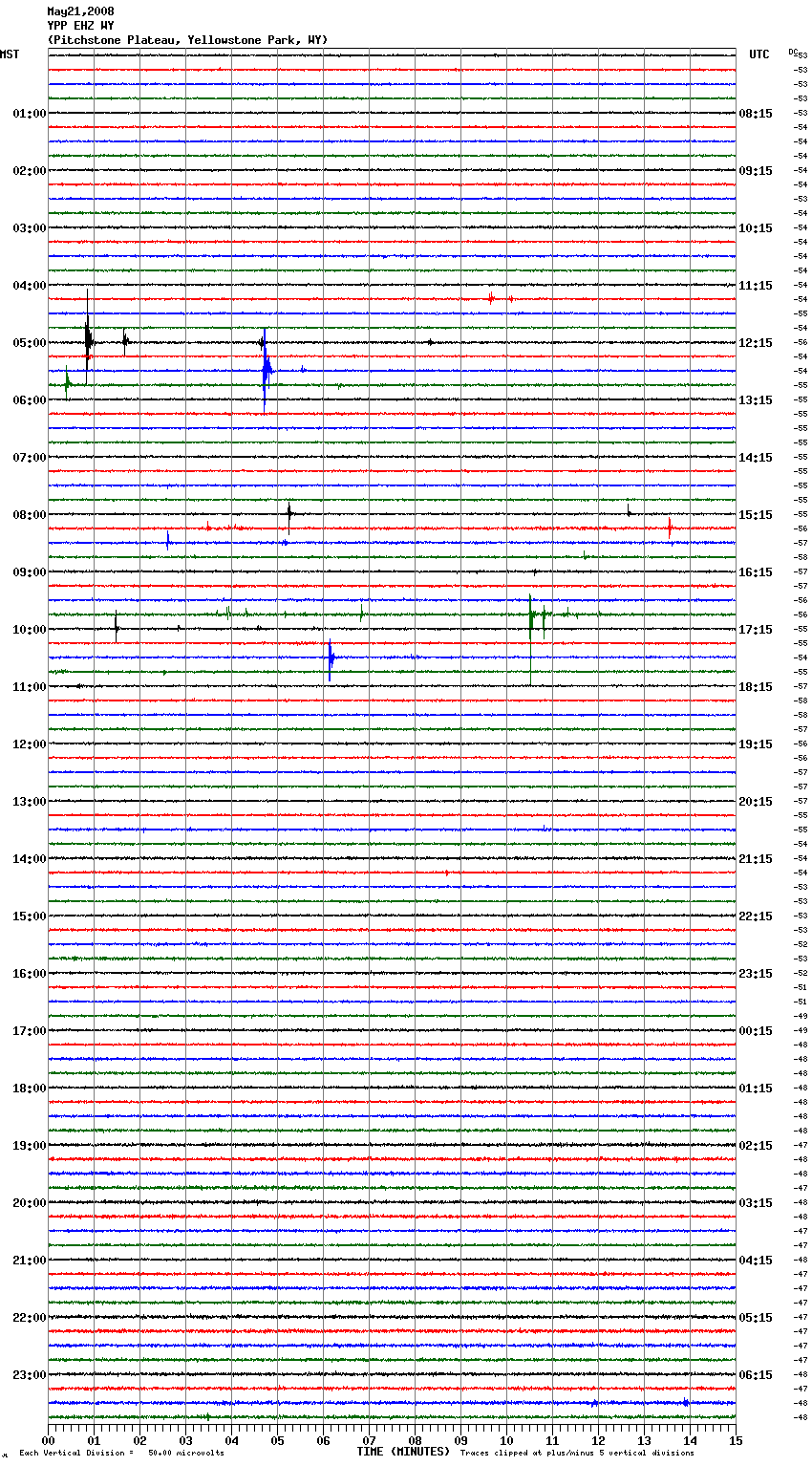The image size is (812, 1466).
Task: Select the station code YPP EHZ WY
Action: [81, 26]
